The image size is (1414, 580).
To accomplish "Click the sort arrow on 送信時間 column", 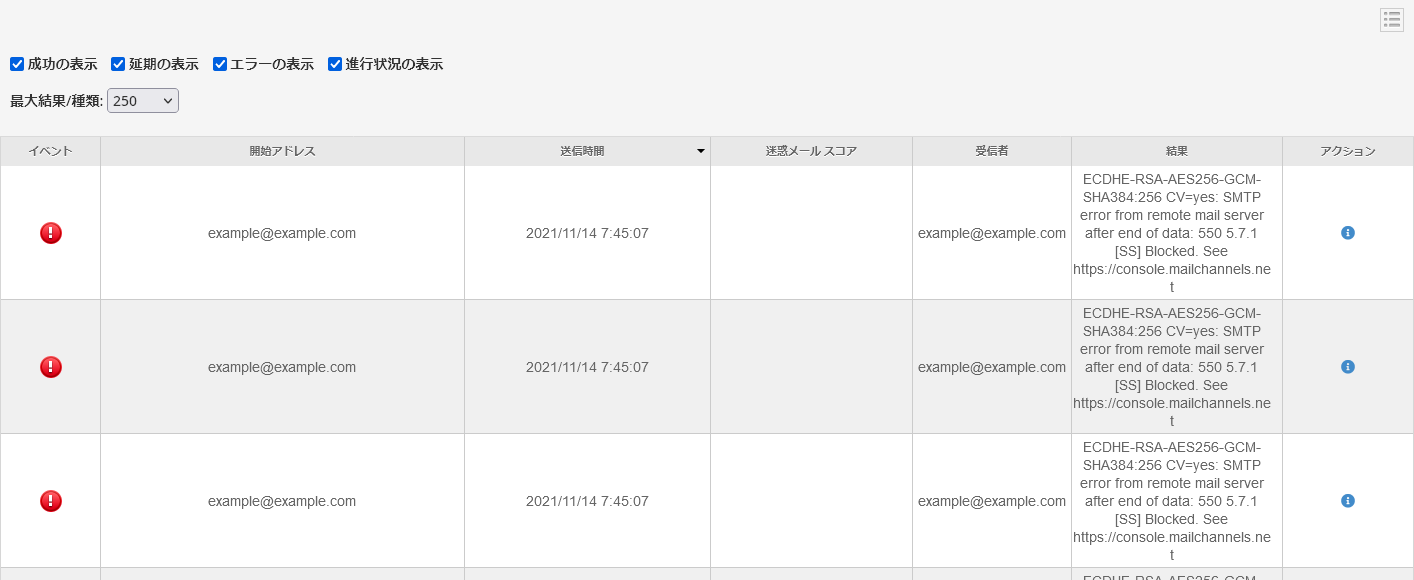I will point(701,151).
